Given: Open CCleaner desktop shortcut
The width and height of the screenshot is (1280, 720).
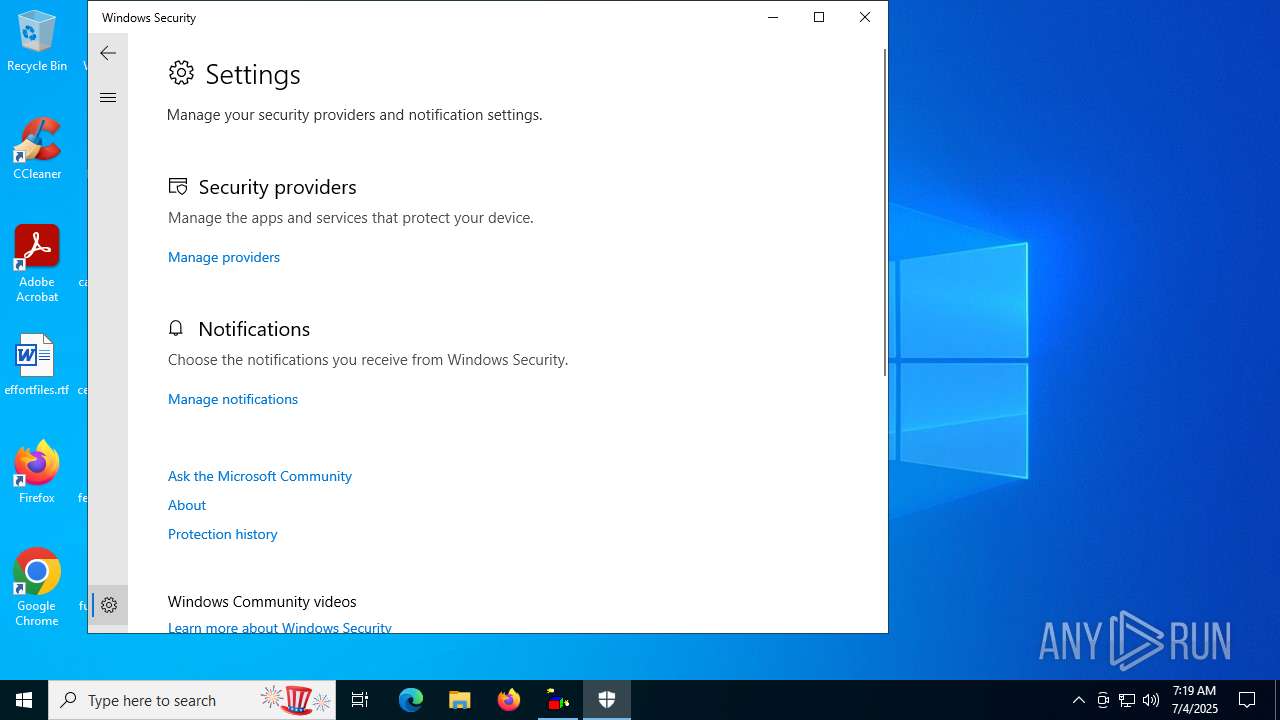Looking at the screenshot, I should [x=37, y=149].
